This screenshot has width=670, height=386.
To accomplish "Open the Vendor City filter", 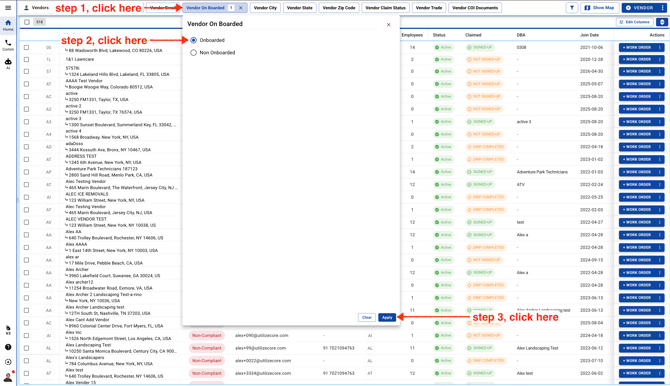I will (265, 8).
